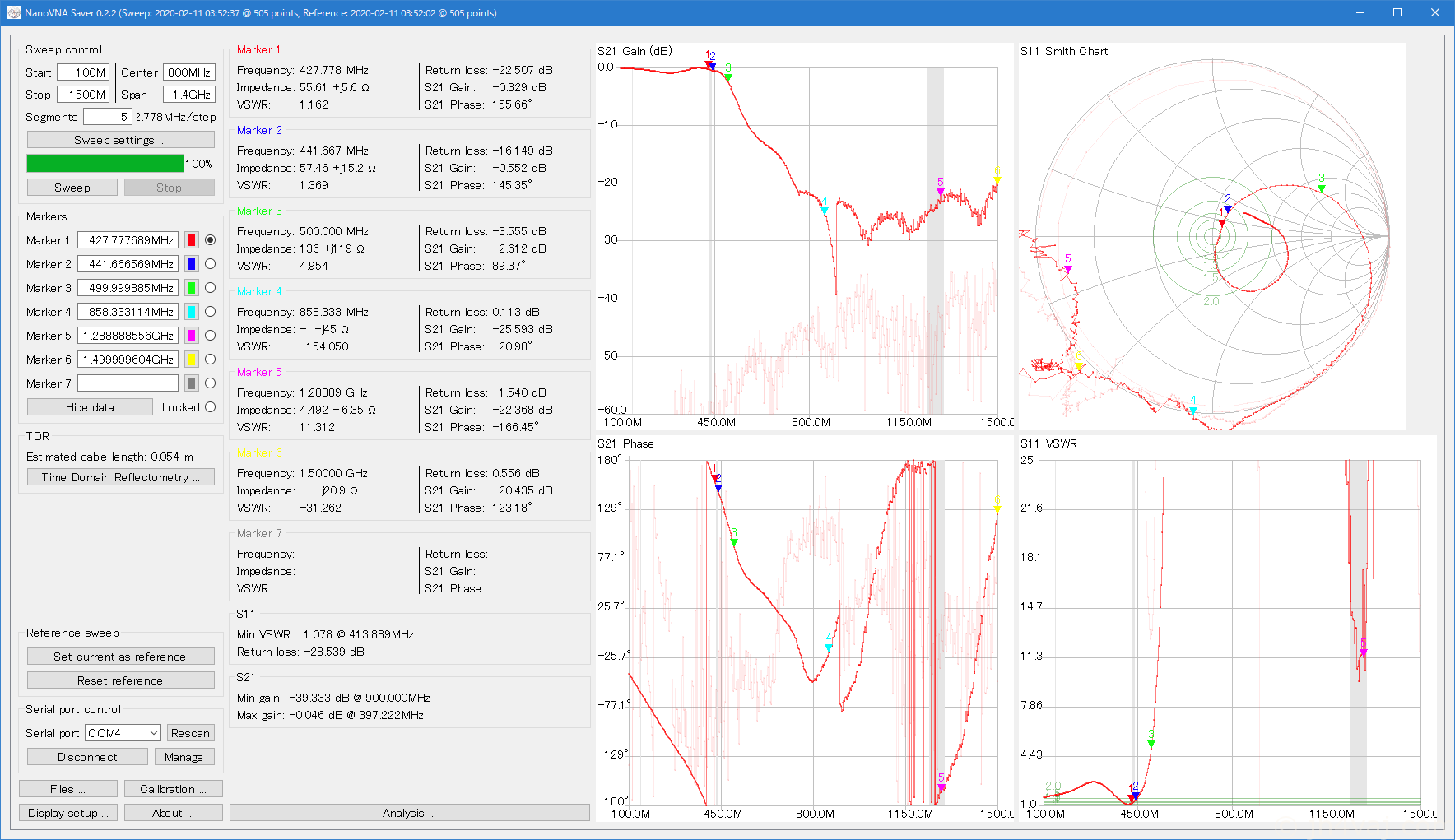Click the NanoVNA Saver title bar icon
The height and width of the screenshot is (840, 1455).
click(14, 13)
